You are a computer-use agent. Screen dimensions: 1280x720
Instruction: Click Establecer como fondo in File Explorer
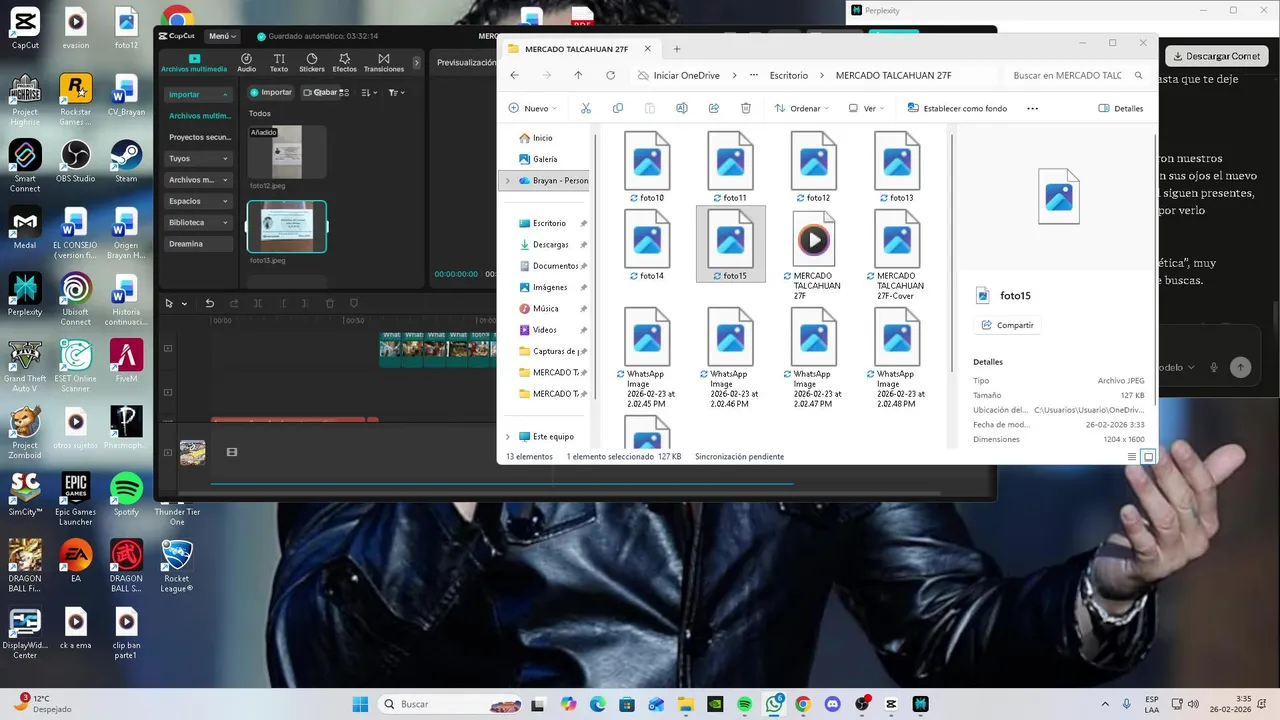(957, 108)
